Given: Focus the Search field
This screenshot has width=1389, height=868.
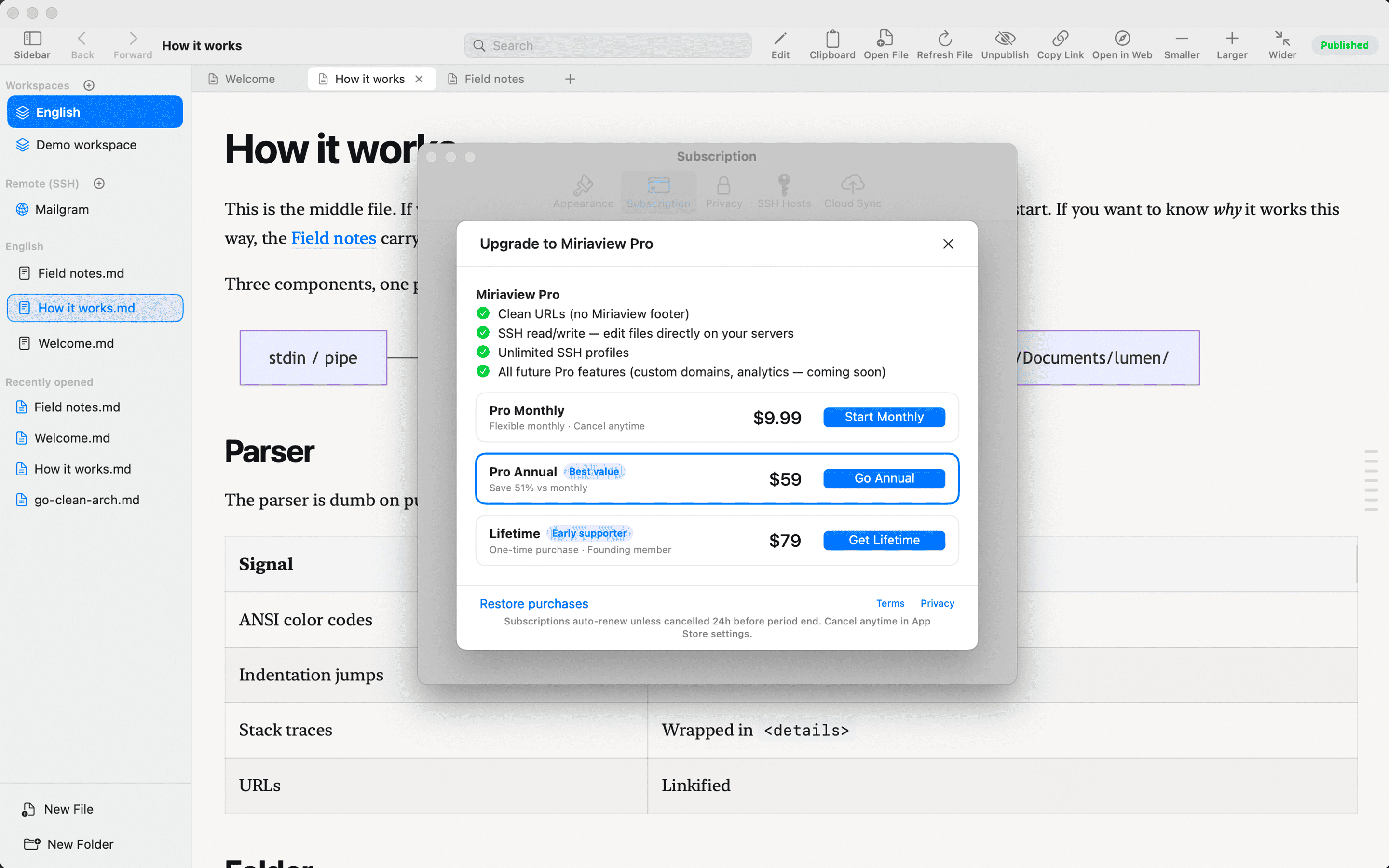Looking at the screenshot, I should point(608,45).
